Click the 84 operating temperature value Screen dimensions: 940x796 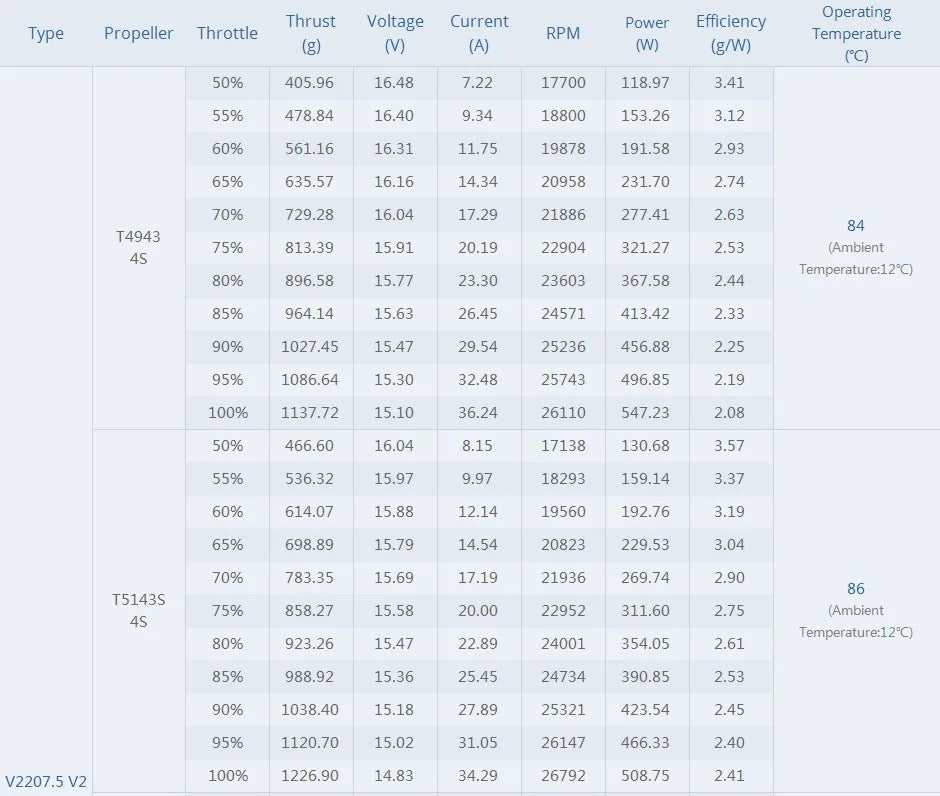point(855,226)
